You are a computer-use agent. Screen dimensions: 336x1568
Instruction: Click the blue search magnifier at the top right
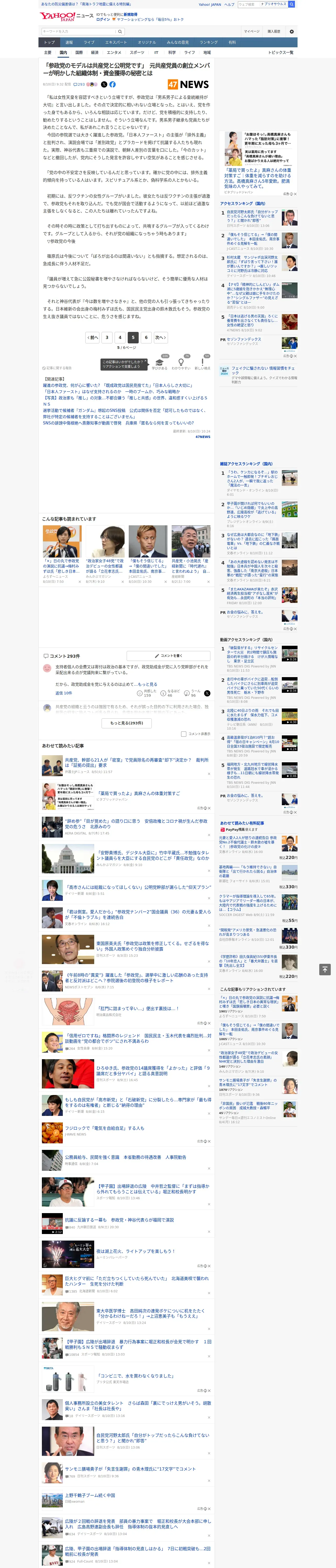[x=292, y=4]
